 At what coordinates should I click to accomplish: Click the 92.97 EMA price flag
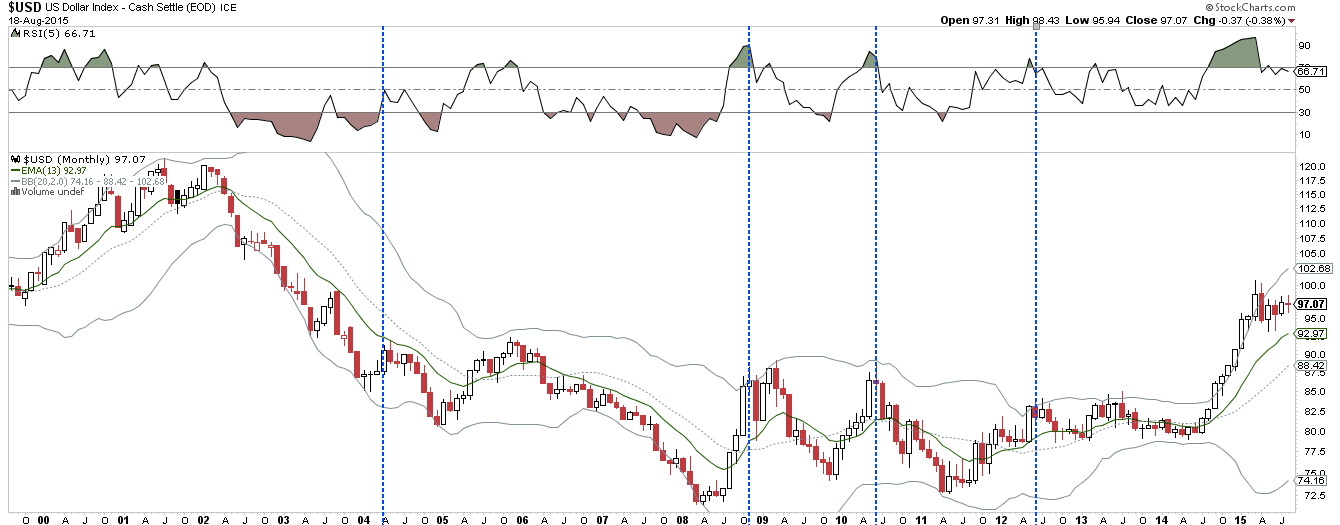(1310, 333)
